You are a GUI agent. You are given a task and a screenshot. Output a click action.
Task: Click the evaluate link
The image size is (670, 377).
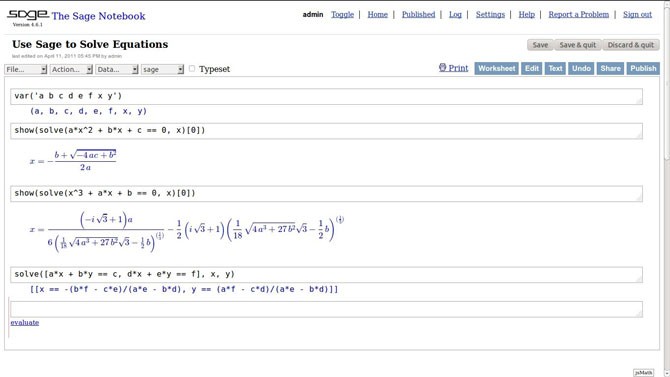[25, 322]
